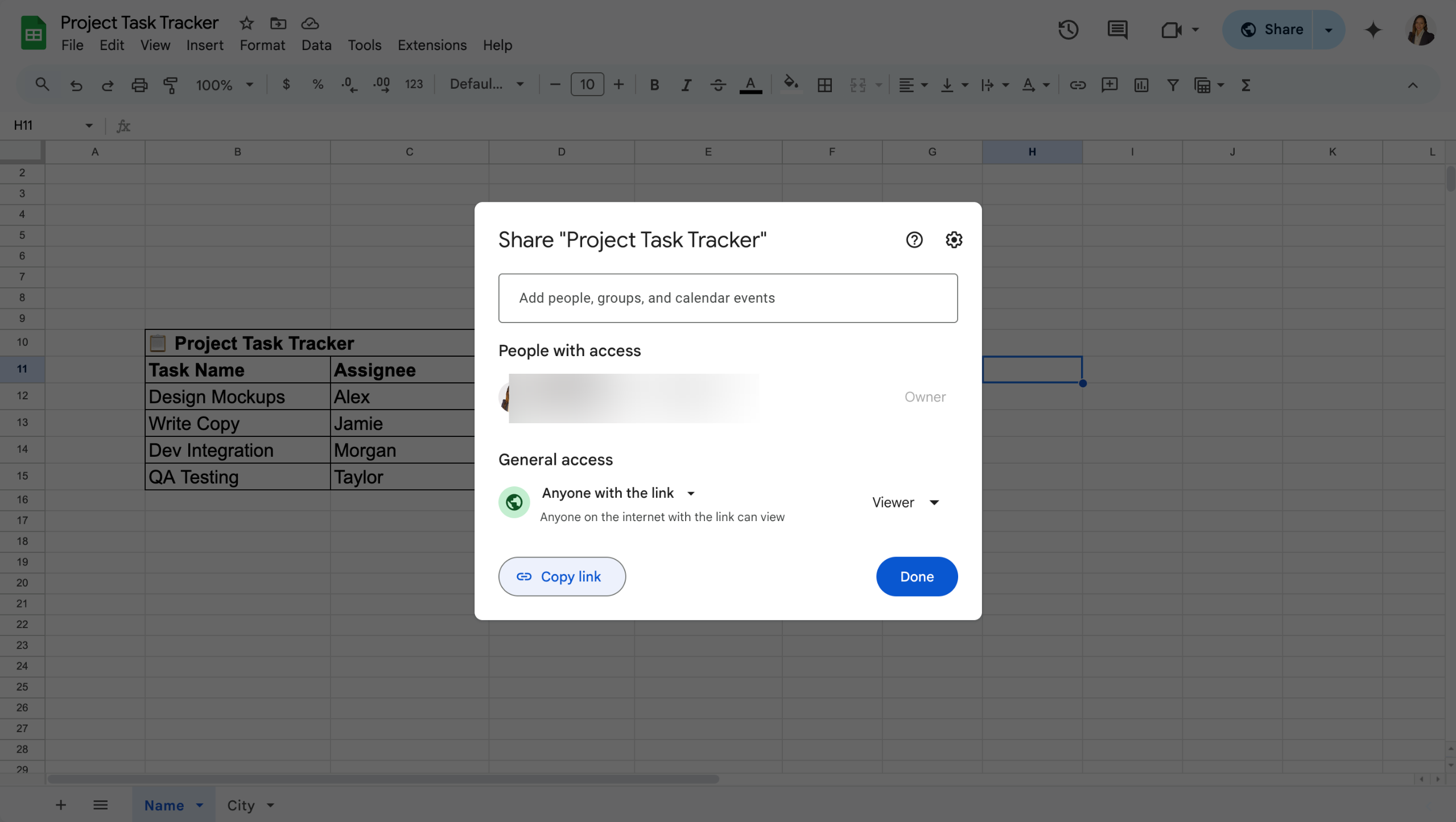Open the text color picker
The height and width of the screenshot is (822, 1456).
tap(750, 85)
